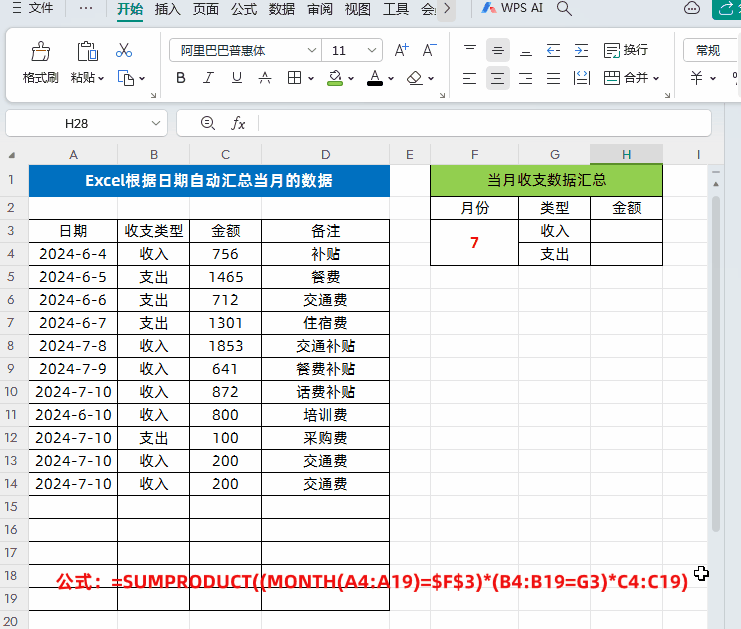Apply the green fill color bucket
The width and height of the screenshot is (741, 629).
click(335, 78)
